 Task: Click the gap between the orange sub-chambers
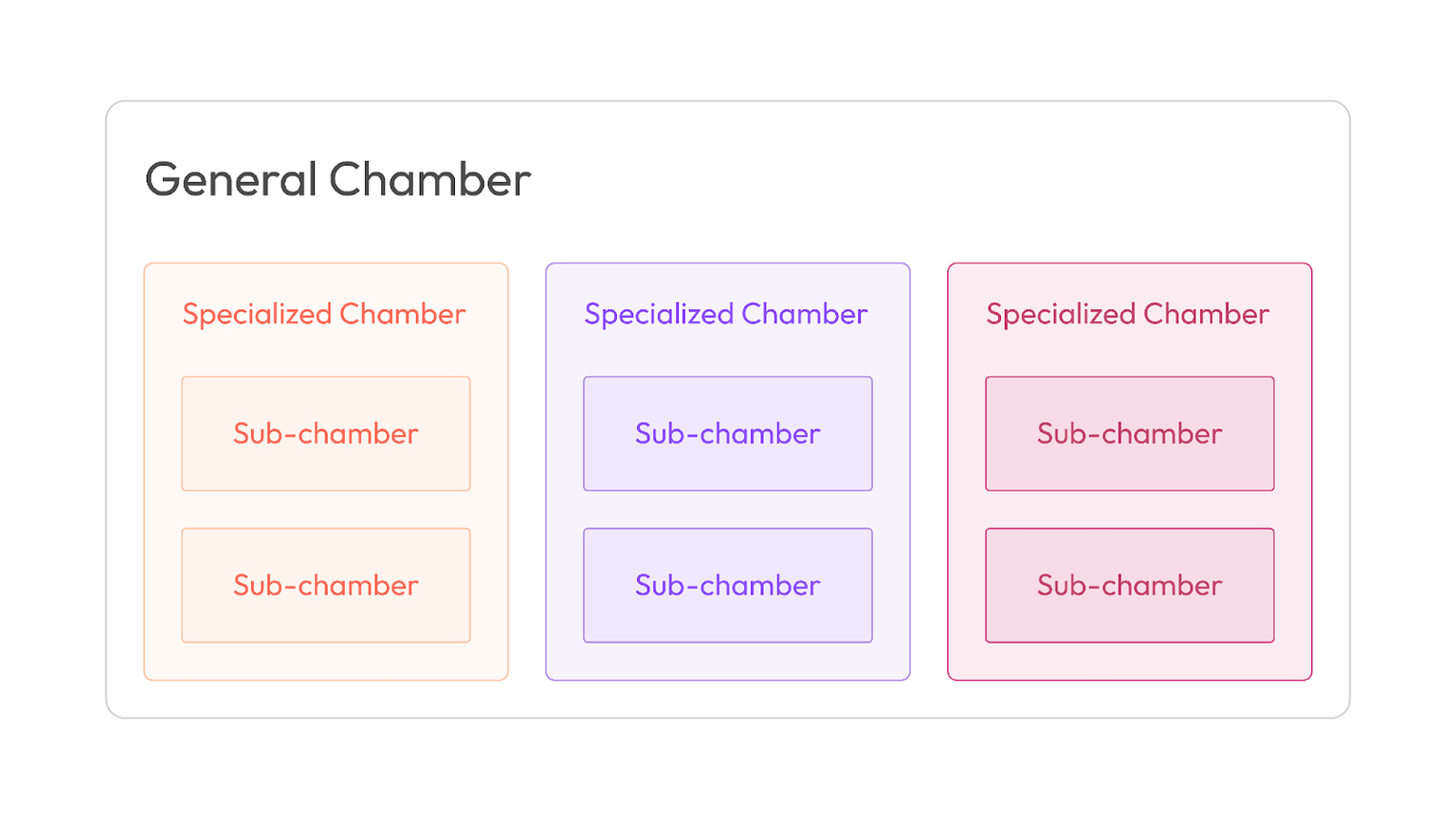tap(326, 509)
